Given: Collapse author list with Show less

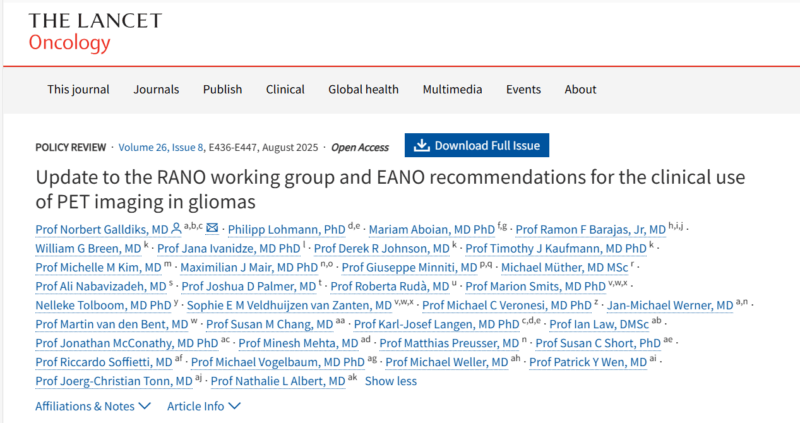Looking at the screenshot, I should [391, 381].
